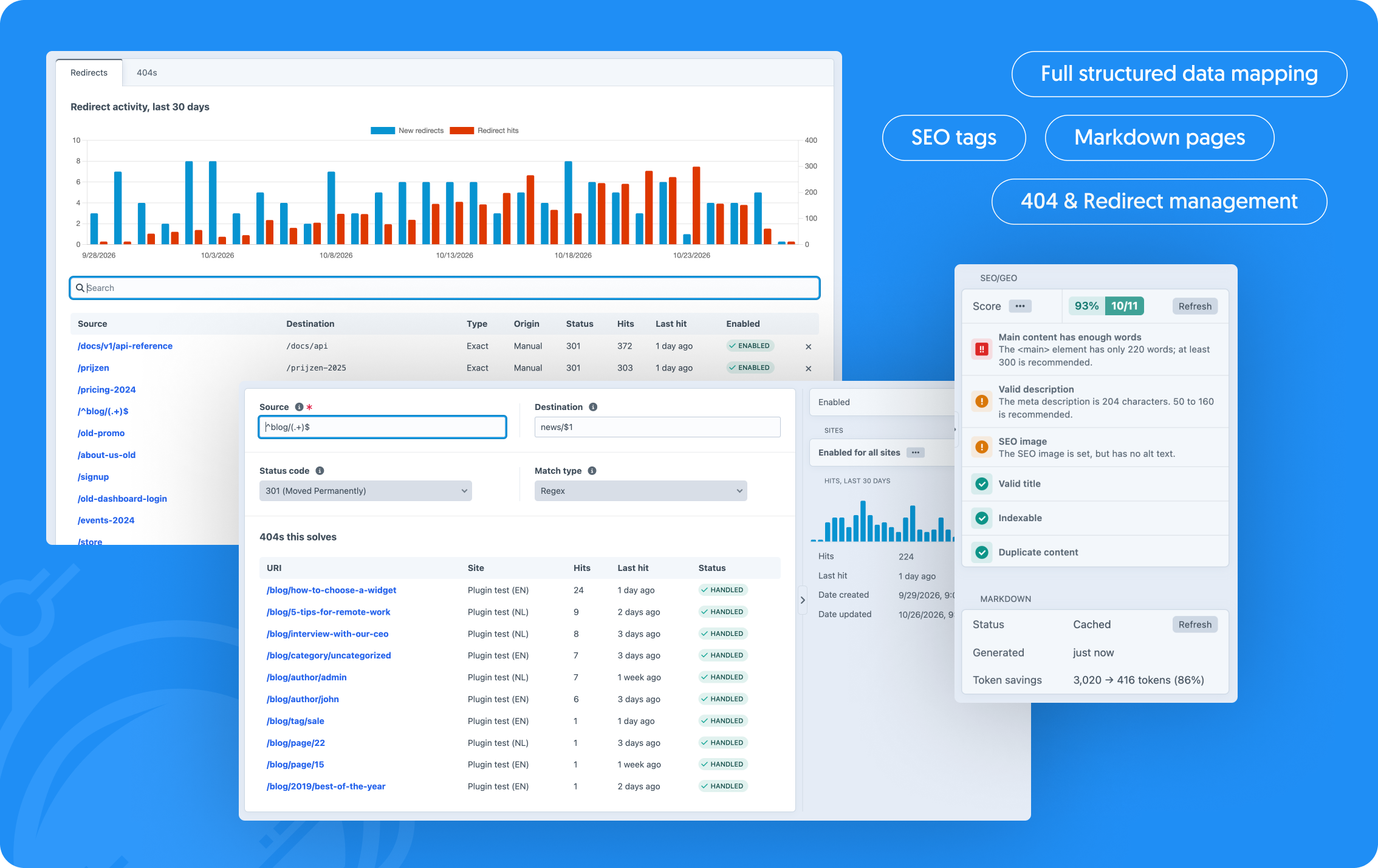Open the /docs/v1/api-reference redirect link
Image resolution: width=1378 pixels, height=868 pixels.
(x=125, y=346)
